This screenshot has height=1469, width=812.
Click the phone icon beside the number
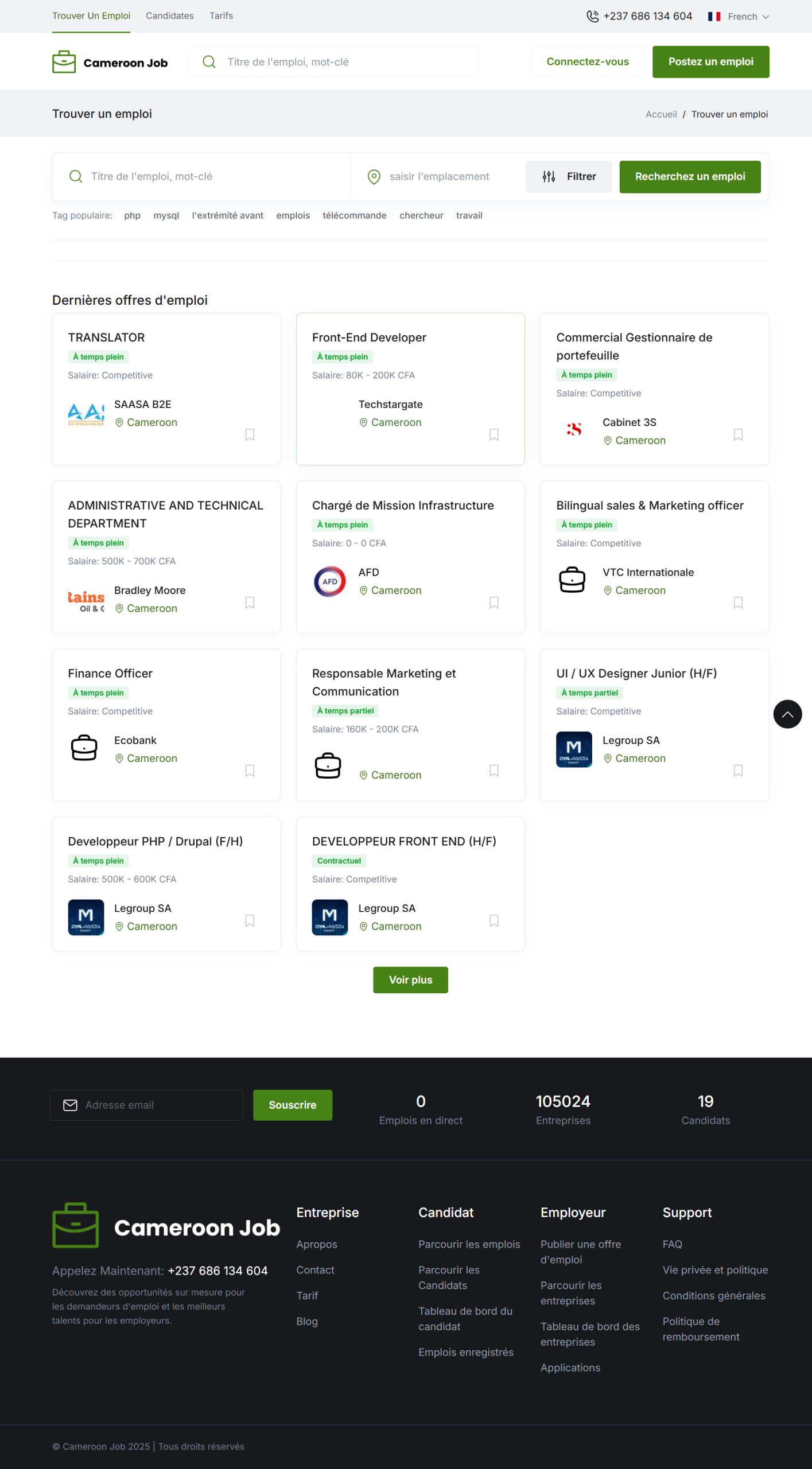click(592, 16)
